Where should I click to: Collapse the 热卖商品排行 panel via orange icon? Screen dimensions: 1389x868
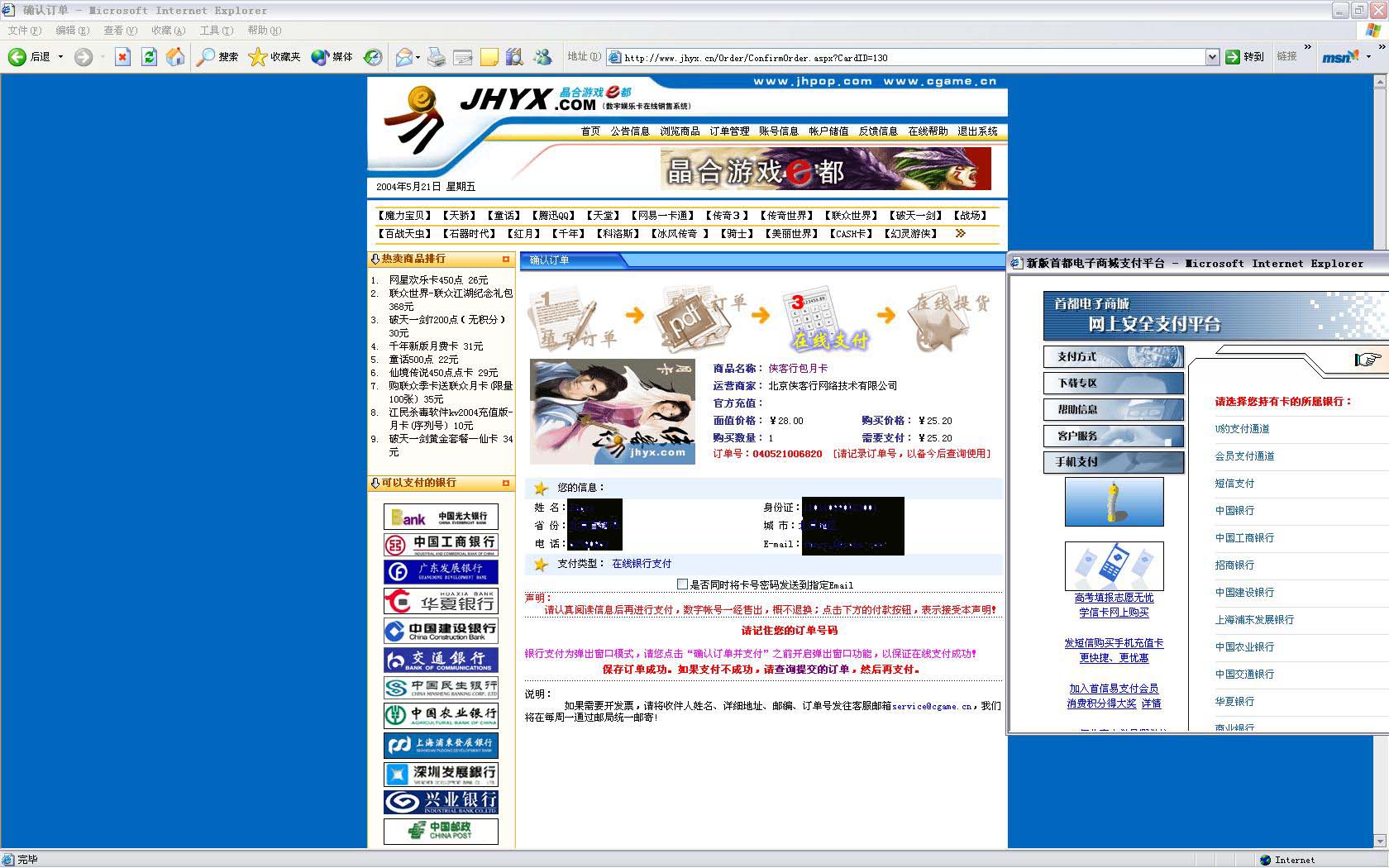point(506,260)
